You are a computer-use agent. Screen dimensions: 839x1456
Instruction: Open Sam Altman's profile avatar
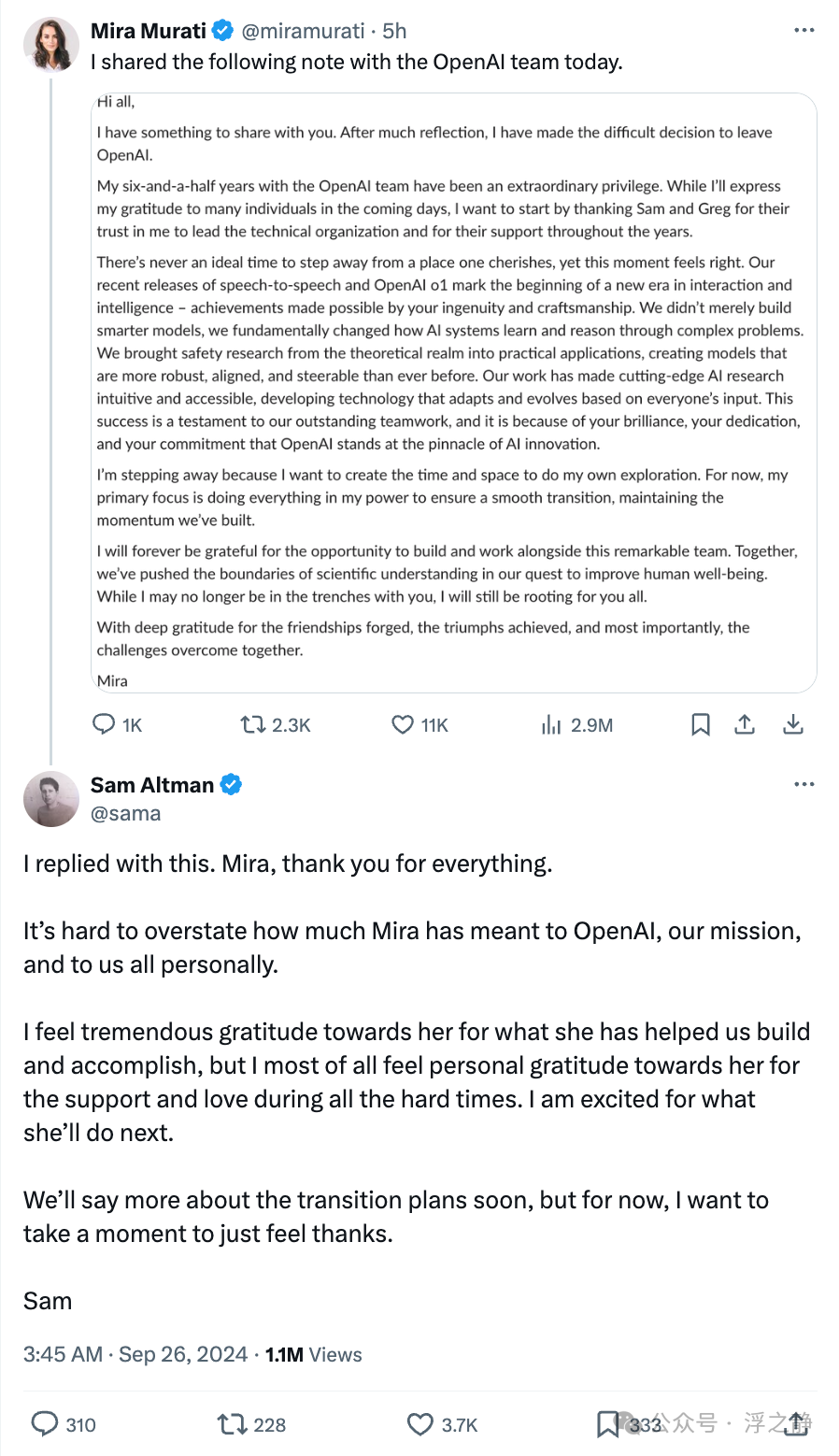pos(51,799)
